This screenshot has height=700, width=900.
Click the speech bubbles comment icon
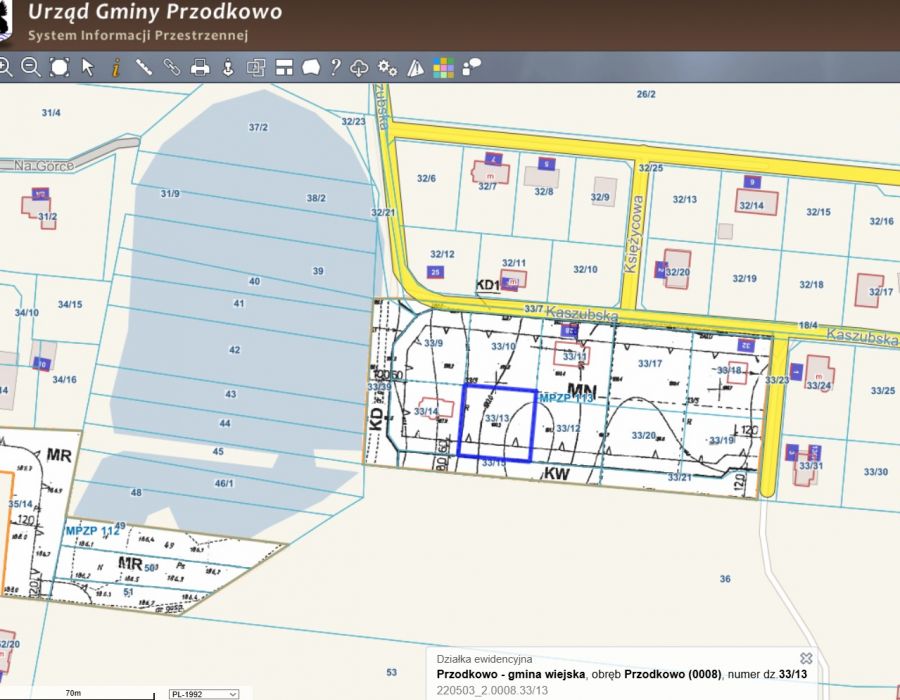(471, 67)
